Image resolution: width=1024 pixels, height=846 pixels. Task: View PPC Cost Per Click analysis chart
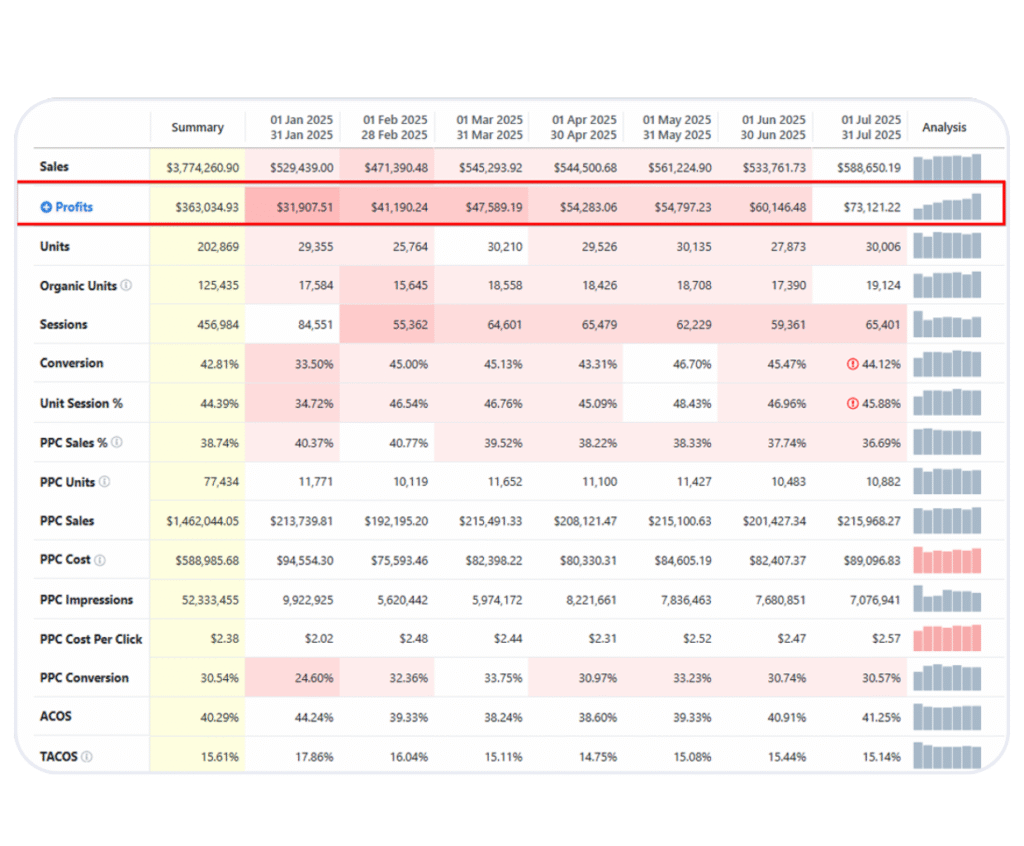pyautogui.click(x=947, y=638)
